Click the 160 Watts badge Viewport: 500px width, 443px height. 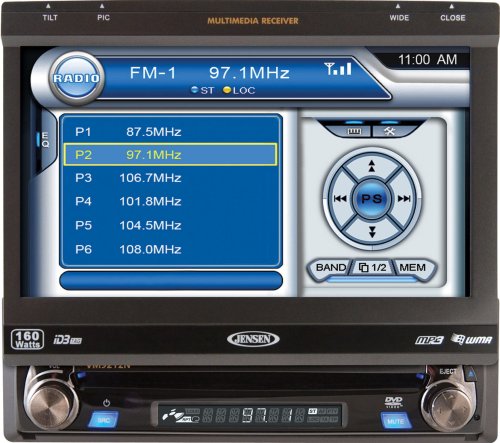click(27, 339)
